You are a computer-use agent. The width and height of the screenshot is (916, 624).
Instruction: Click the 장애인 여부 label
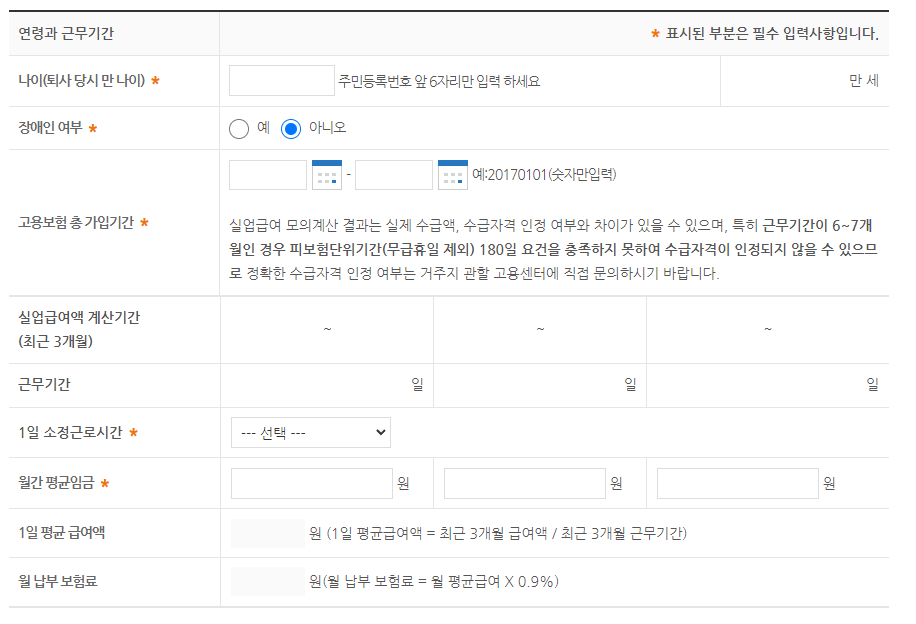[50, 127]
